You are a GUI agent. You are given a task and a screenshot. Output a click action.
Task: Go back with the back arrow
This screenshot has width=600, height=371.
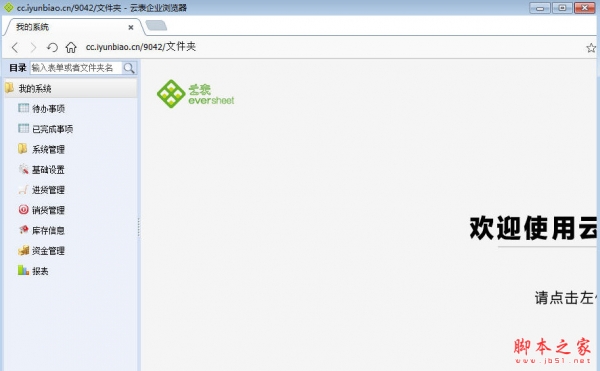pos(15,47)
